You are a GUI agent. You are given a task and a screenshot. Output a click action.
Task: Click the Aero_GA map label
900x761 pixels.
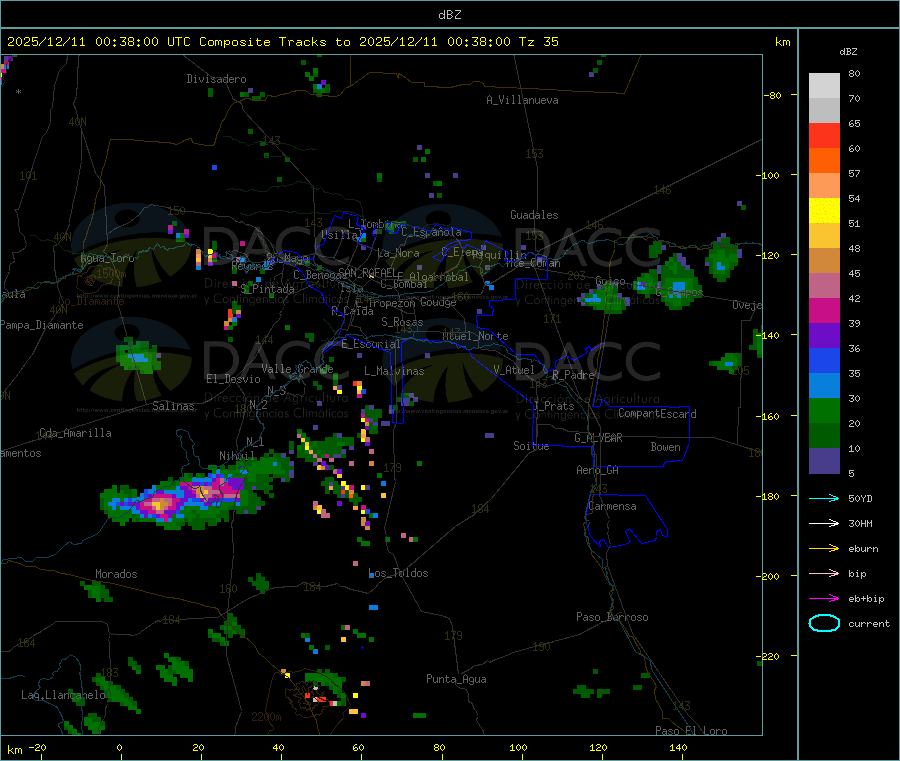pos(598,470)
